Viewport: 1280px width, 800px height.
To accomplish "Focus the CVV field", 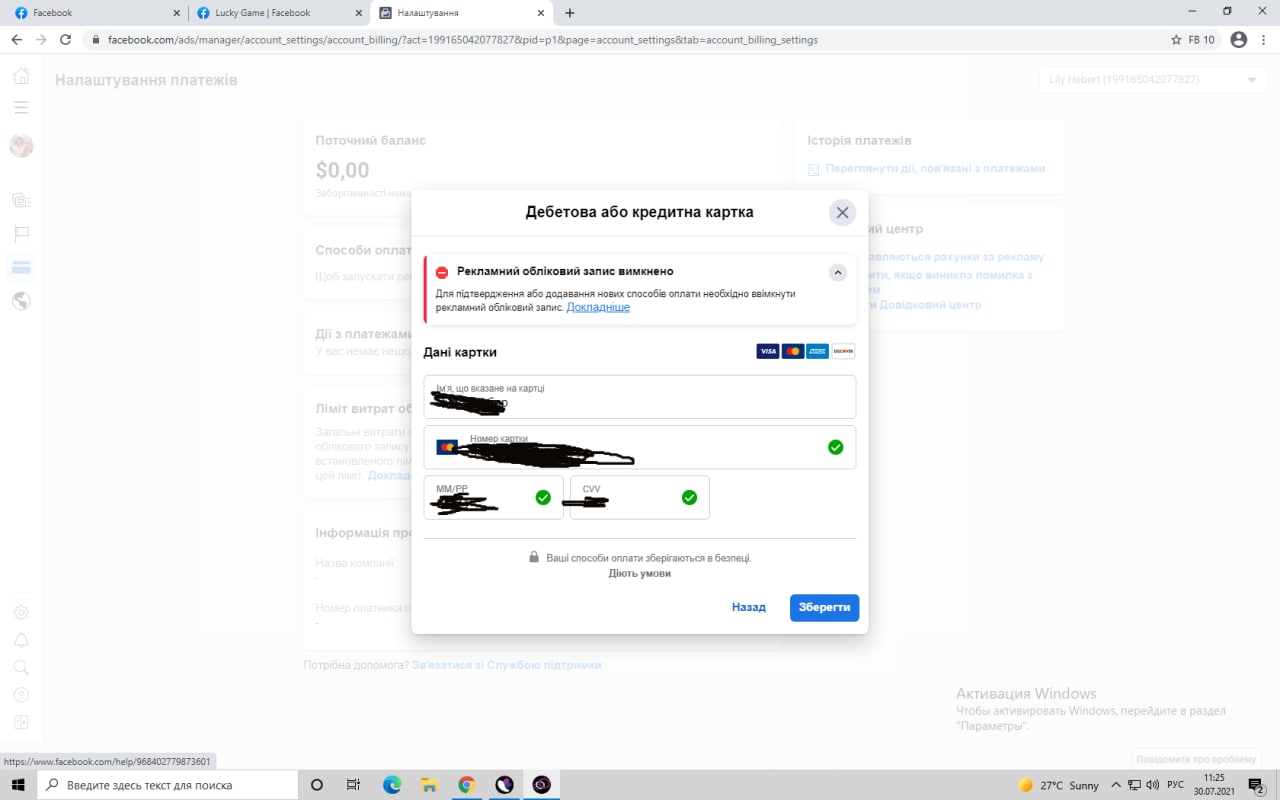I will click(x=640, y=497).
